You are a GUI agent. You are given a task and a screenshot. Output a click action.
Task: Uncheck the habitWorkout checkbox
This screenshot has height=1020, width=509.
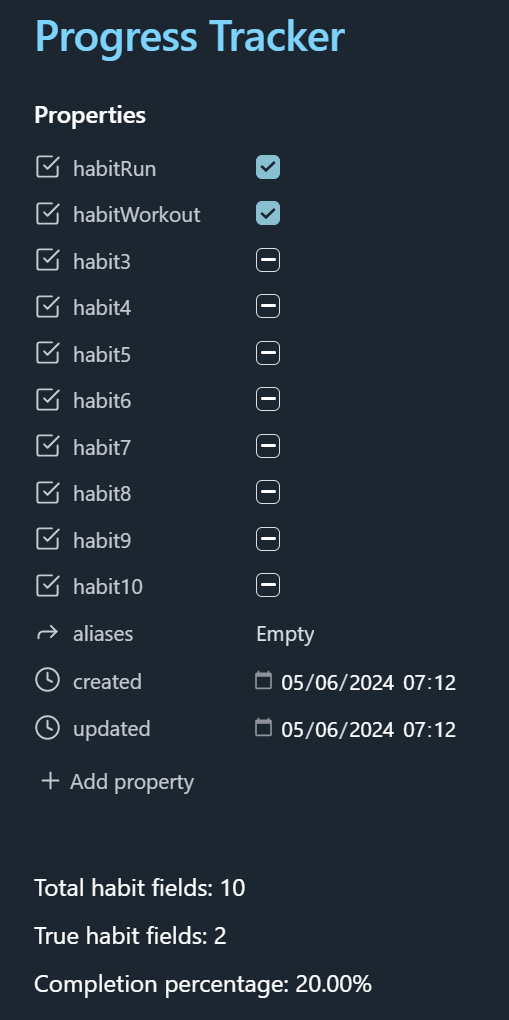coord(268,213)
